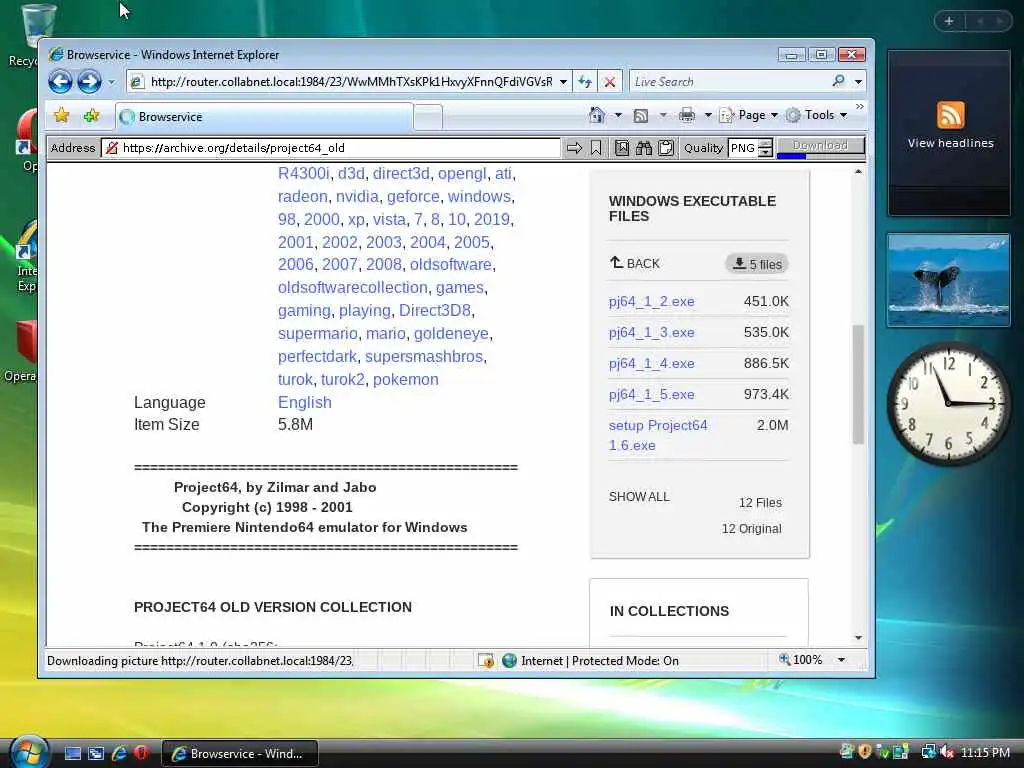Click the blue download progress bar

click(x=792, y=155)
